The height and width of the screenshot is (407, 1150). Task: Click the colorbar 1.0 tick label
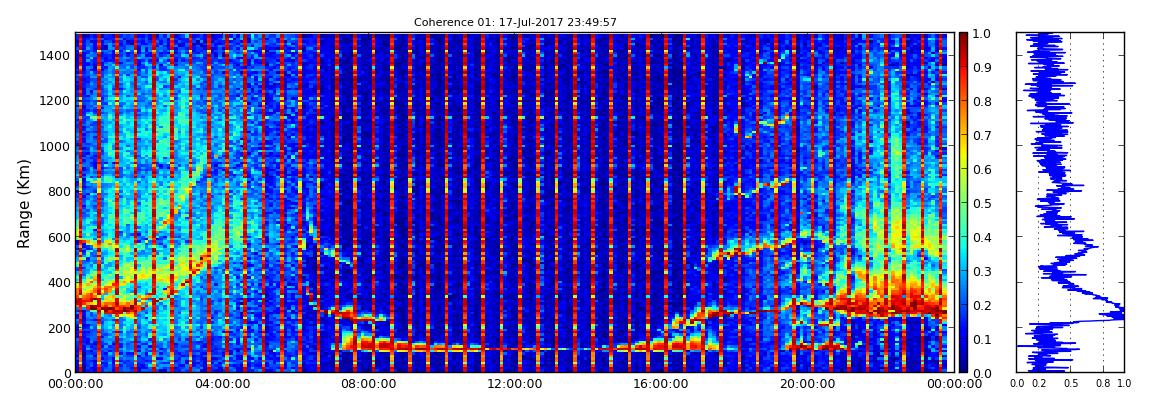pyautogui.click(x=982, y=34)
